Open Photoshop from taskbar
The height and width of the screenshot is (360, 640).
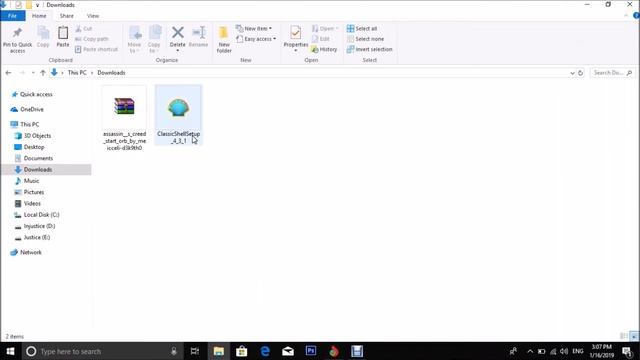[311, 351]
